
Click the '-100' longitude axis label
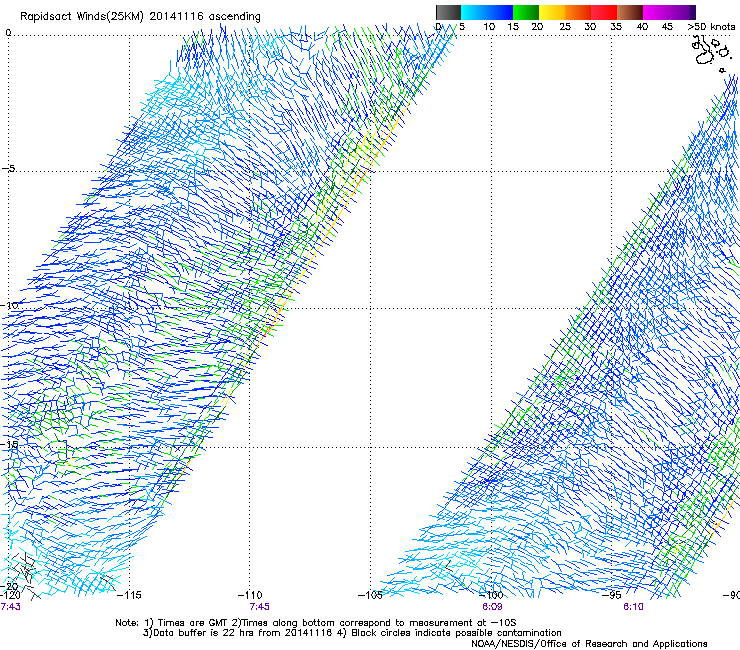coord(491,595)
